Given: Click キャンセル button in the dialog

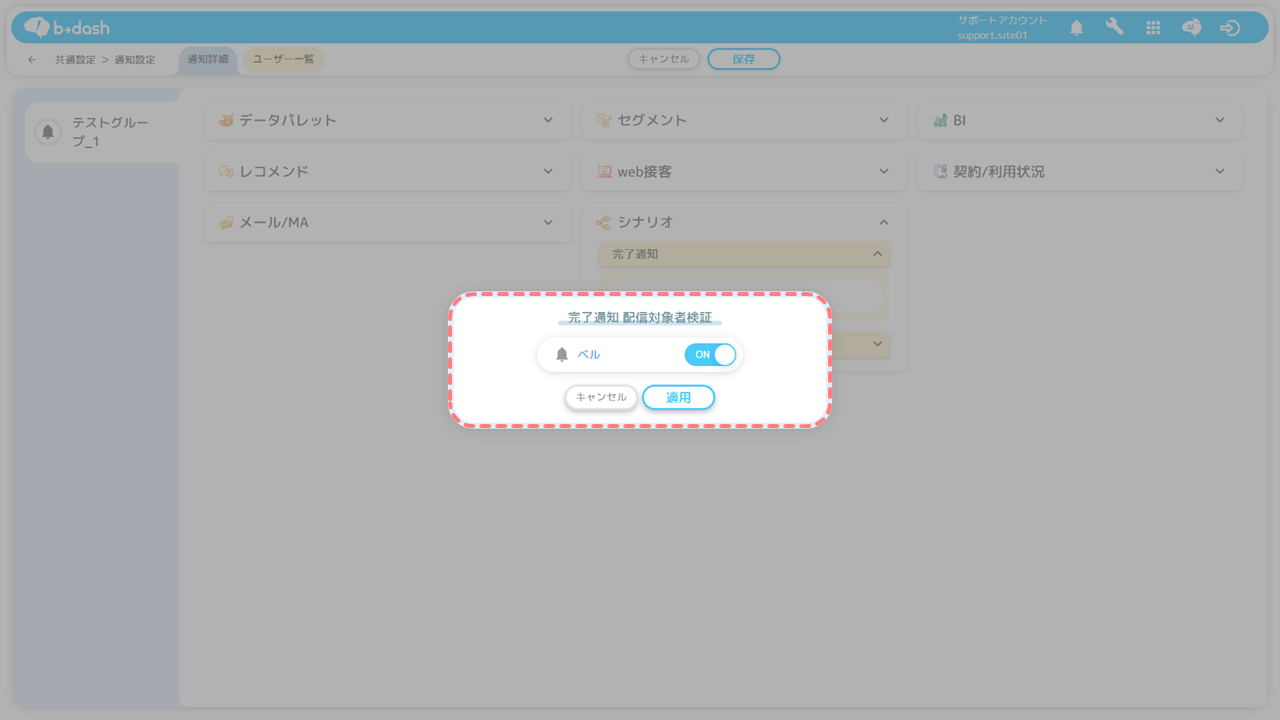Looking at the screenshot, I should [601, 397].
